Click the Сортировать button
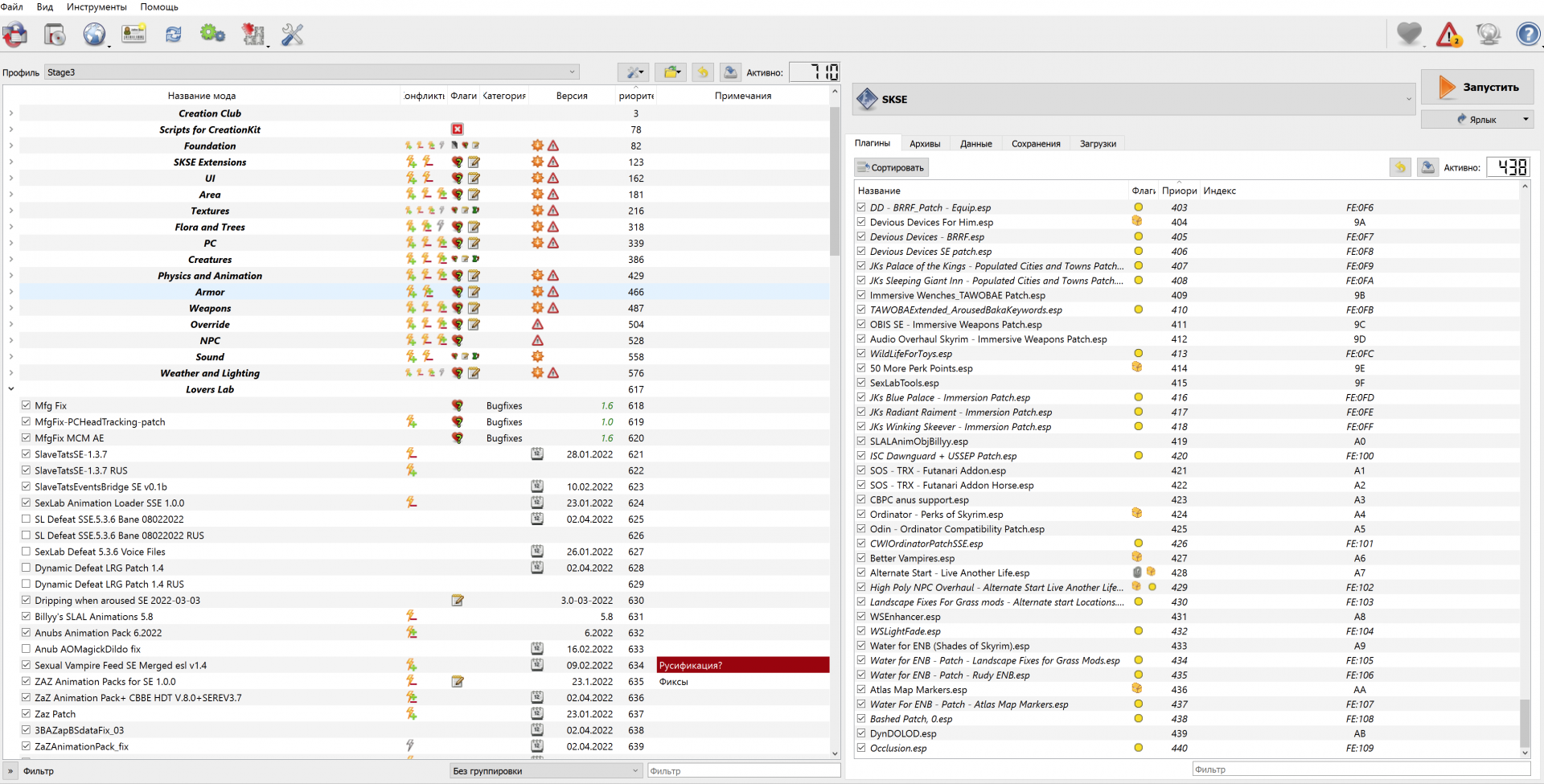Viewport: 1544px width, 784px height. click(x=891, y=167)
